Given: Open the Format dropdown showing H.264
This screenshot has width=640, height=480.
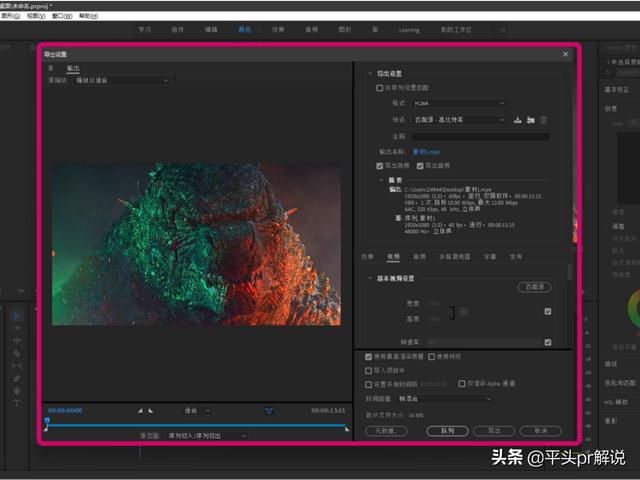Looking at the screenshot, I should [x=459, y=103].
